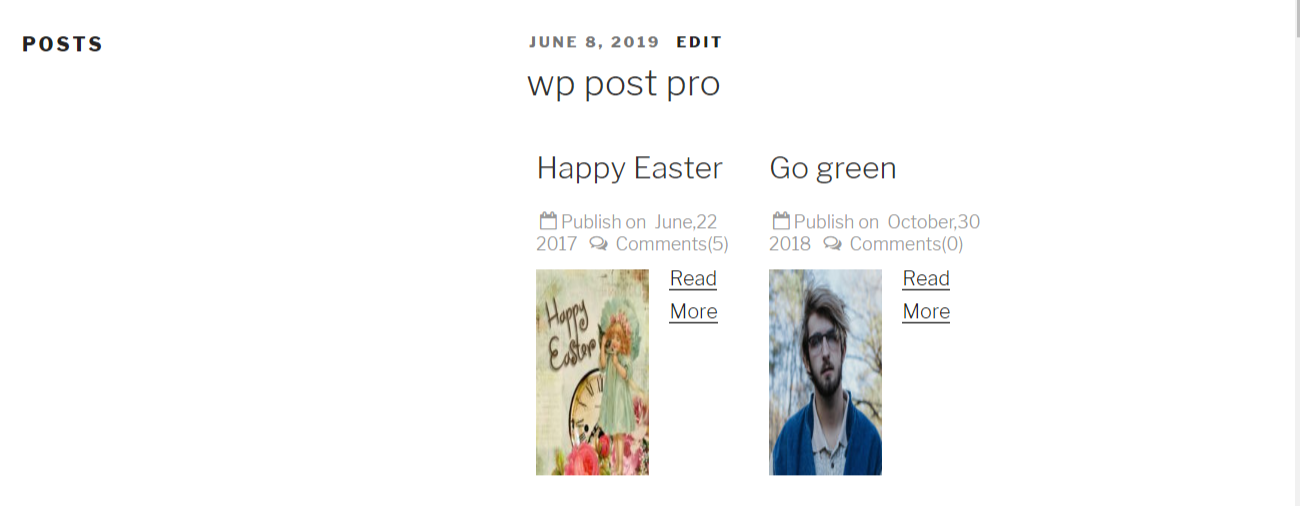Viewport: 1300px width, 506px height.
Task: Open the Go green post title
Action: pyautogui.click(x=833, y=167)
